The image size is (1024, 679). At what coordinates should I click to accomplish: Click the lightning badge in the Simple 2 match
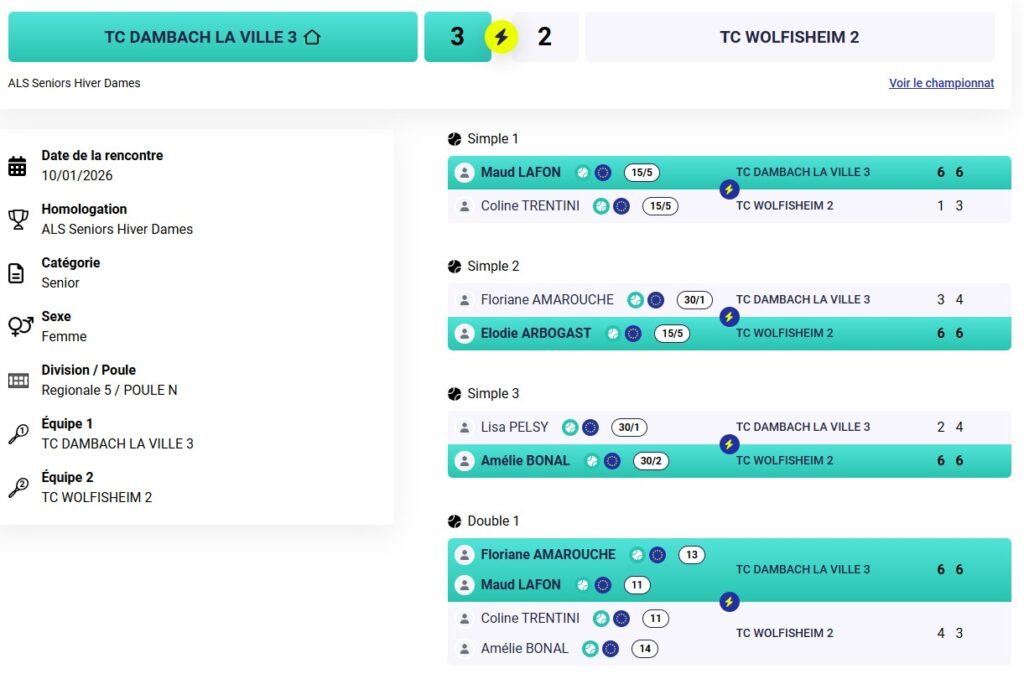tap(729, 316)
